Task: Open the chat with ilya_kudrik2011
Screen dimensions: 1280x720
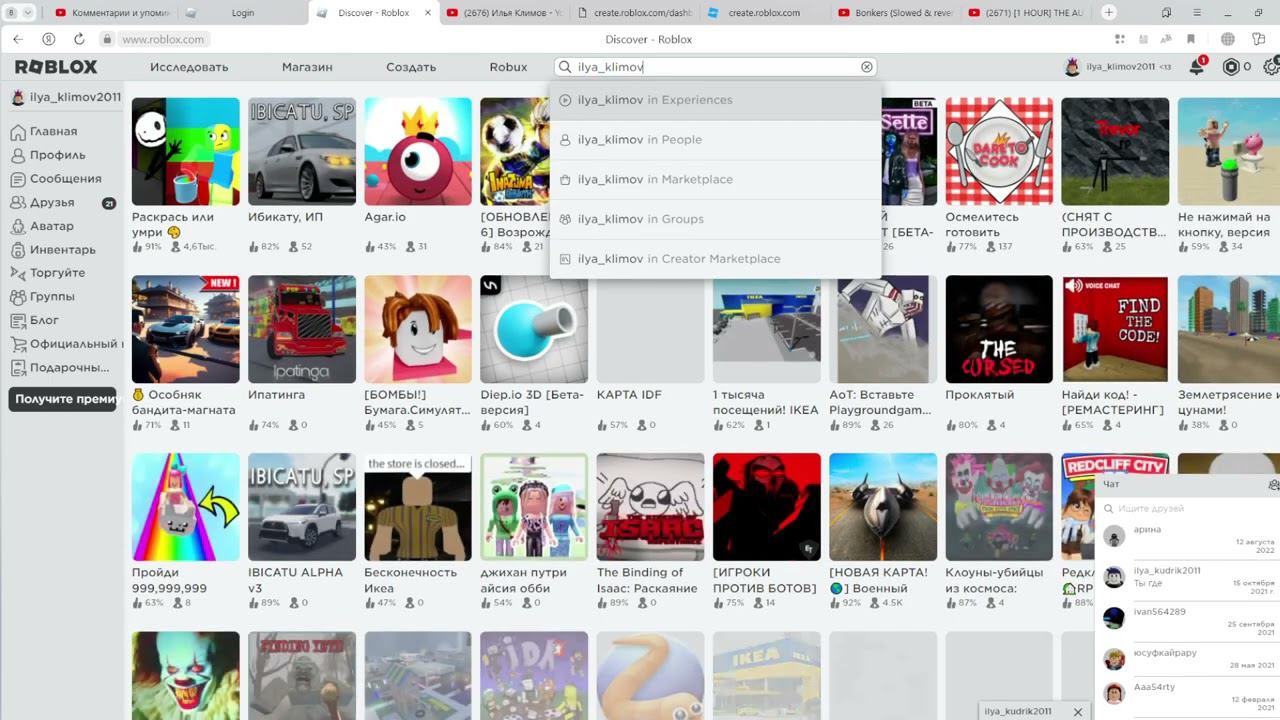Action: [x=1187, y=581]
